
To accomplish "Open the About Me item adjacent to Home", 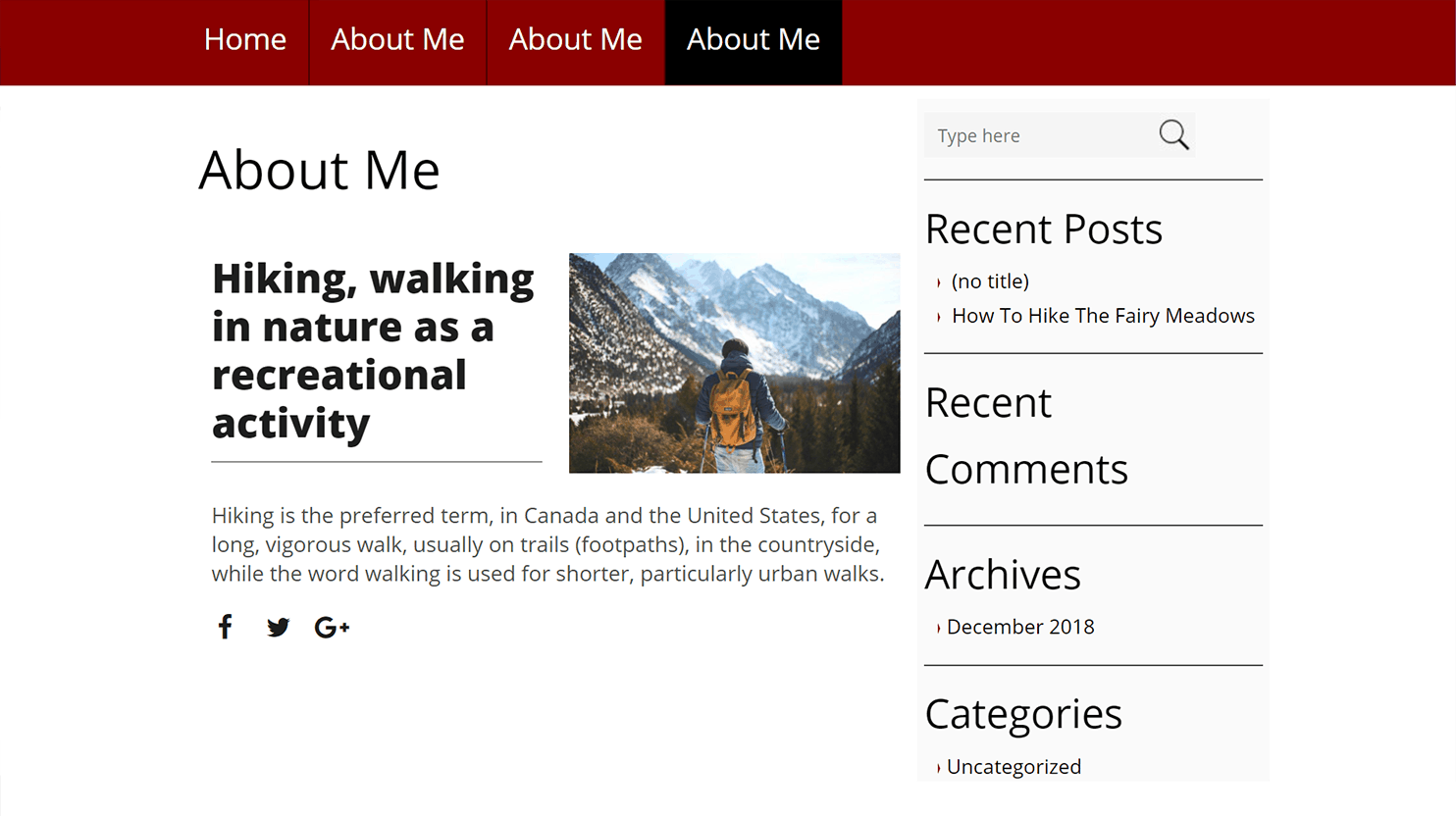I will (x=397, y=40).
